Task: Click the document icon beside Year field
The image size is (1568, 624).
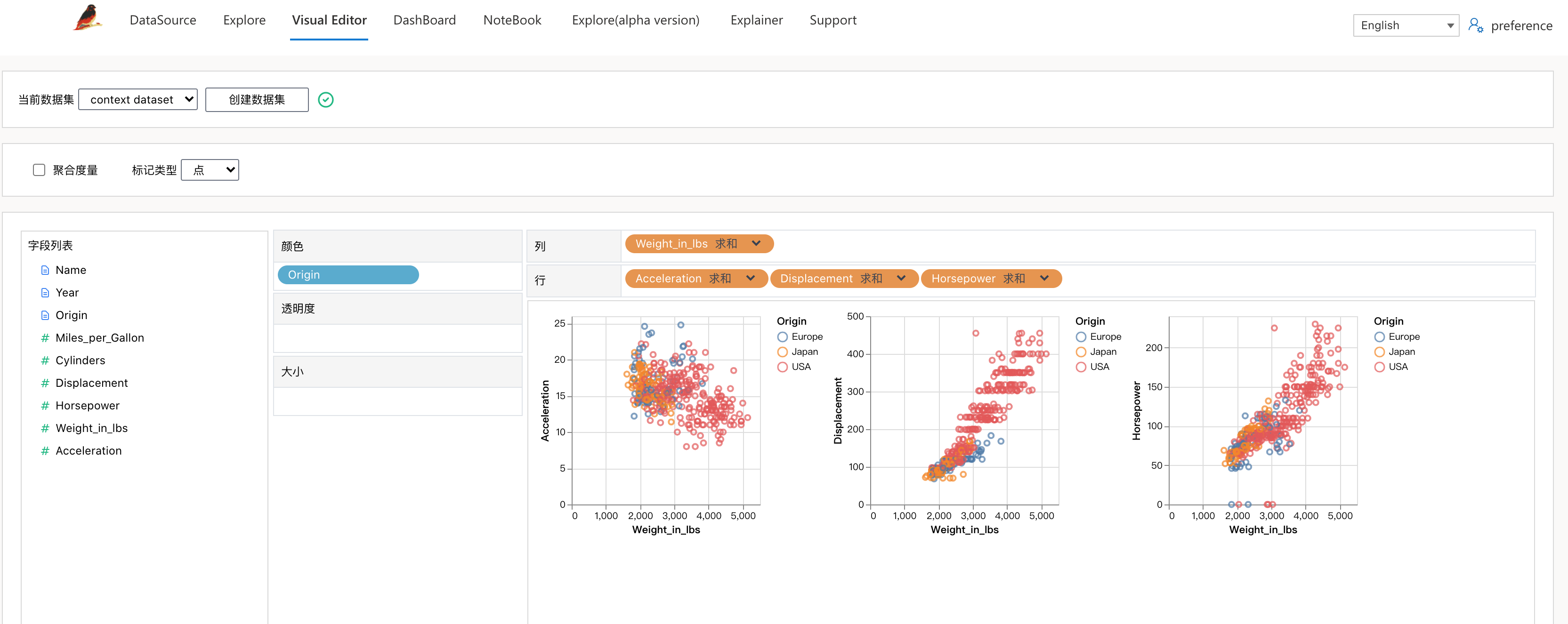Action: click(x=45, y=293)
